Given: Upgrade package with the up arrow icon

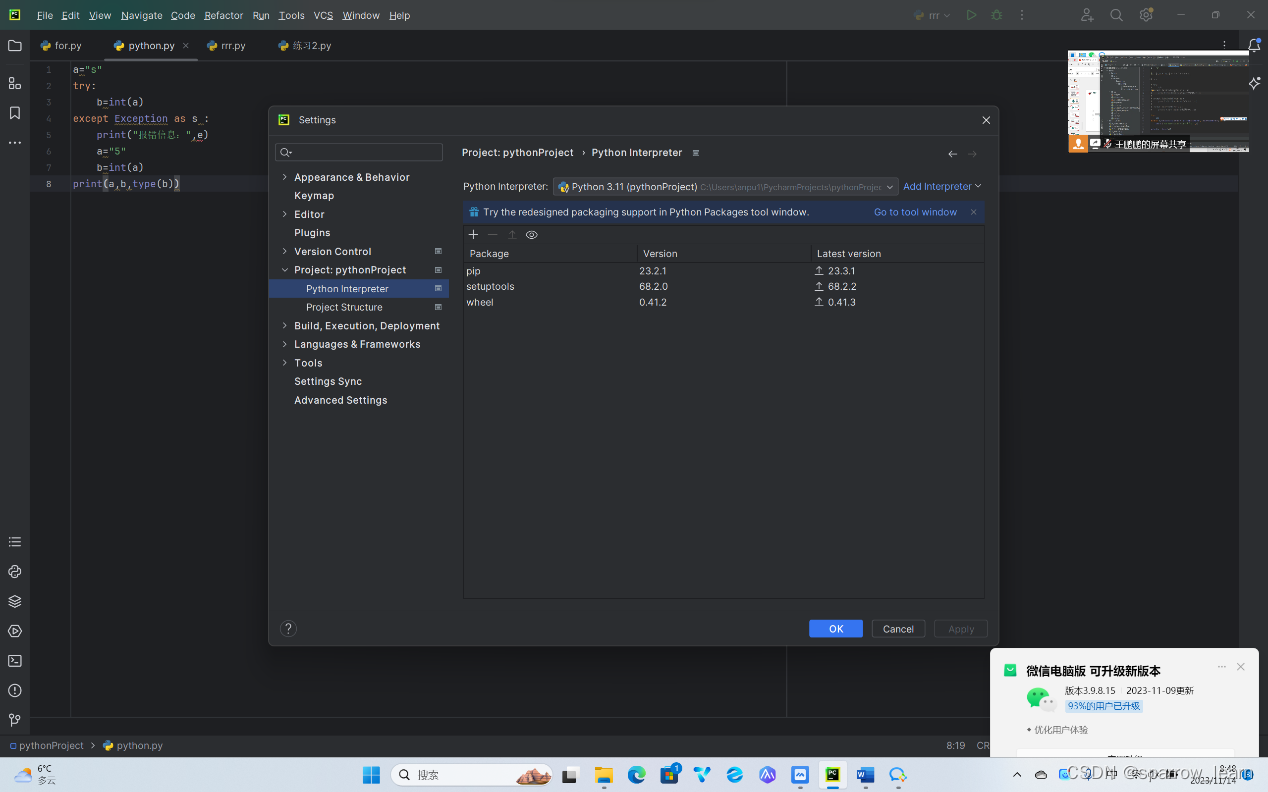Looking at the screenshot, I should pos(512,235).
